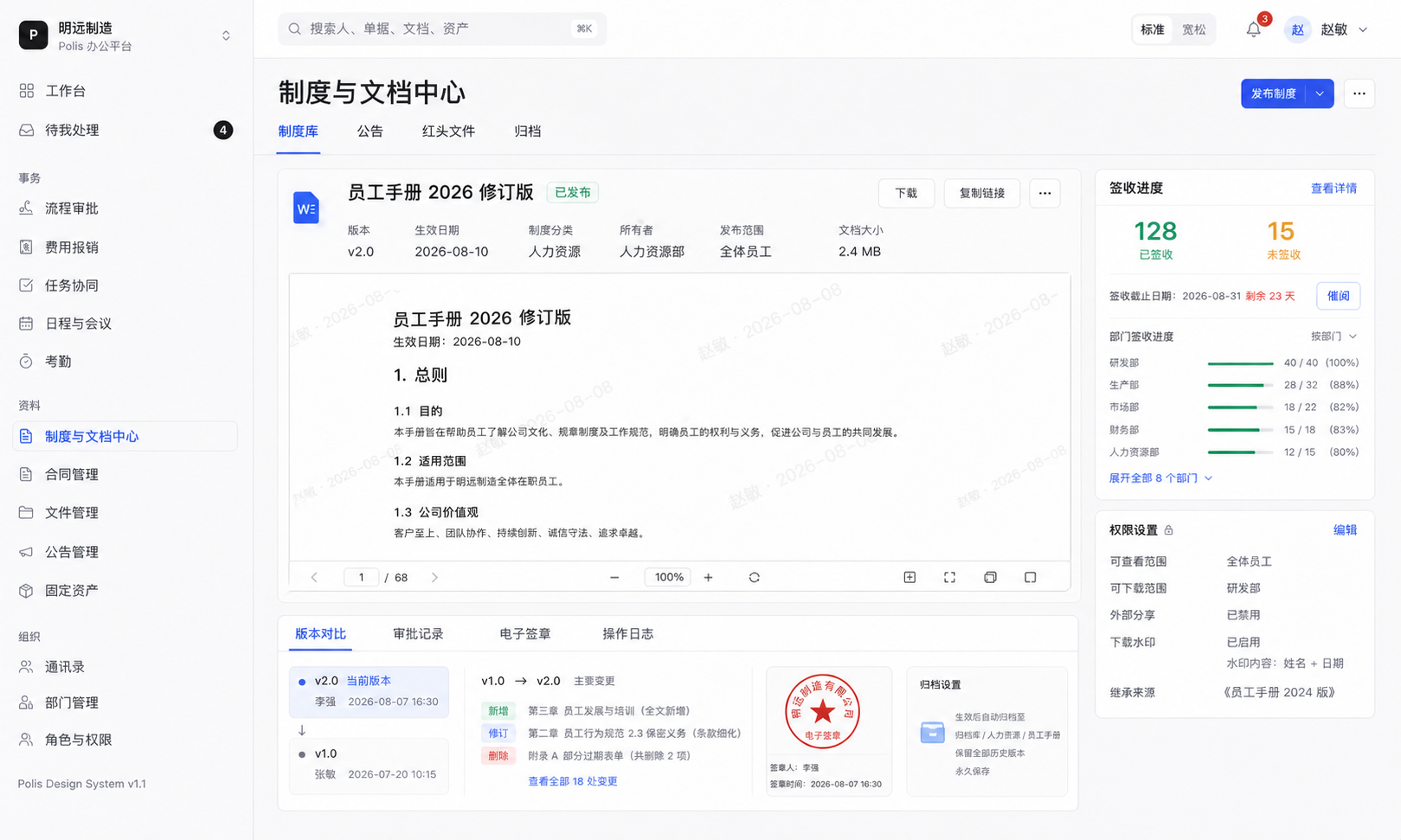1401x840 pixels.
Task: Switch density to 宽松
Action: point(1194,29)
